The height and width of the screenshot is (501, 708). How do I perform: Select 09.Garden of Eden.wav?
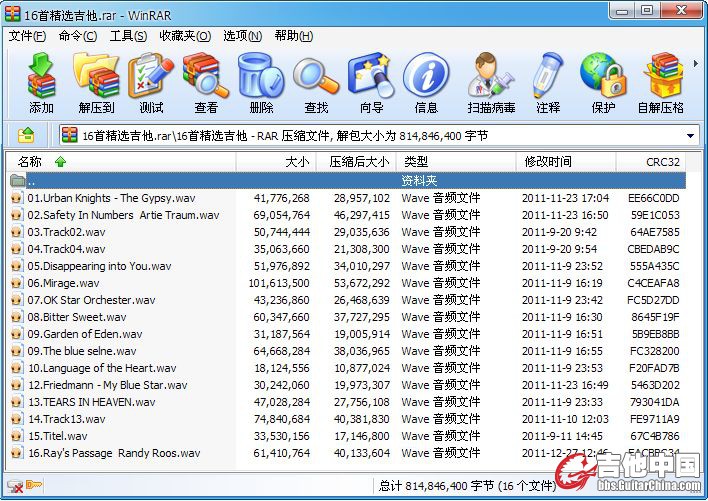click(85, 334)
